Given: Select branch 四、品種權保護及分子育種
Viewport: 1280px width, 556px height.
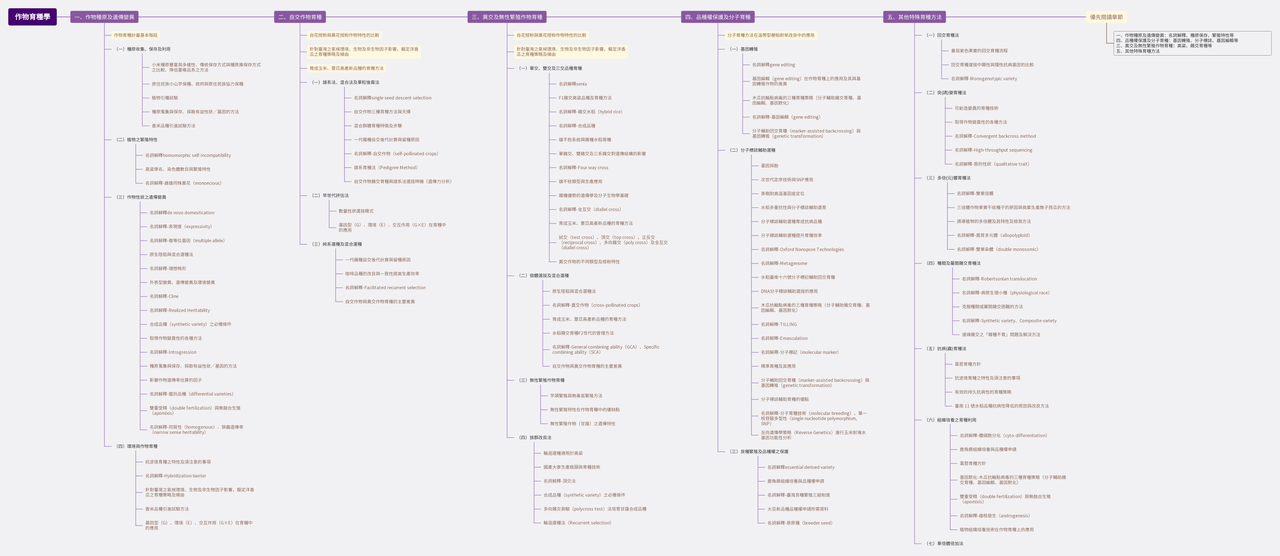Looking at the screenshot, I should click(x=717, y=17).
